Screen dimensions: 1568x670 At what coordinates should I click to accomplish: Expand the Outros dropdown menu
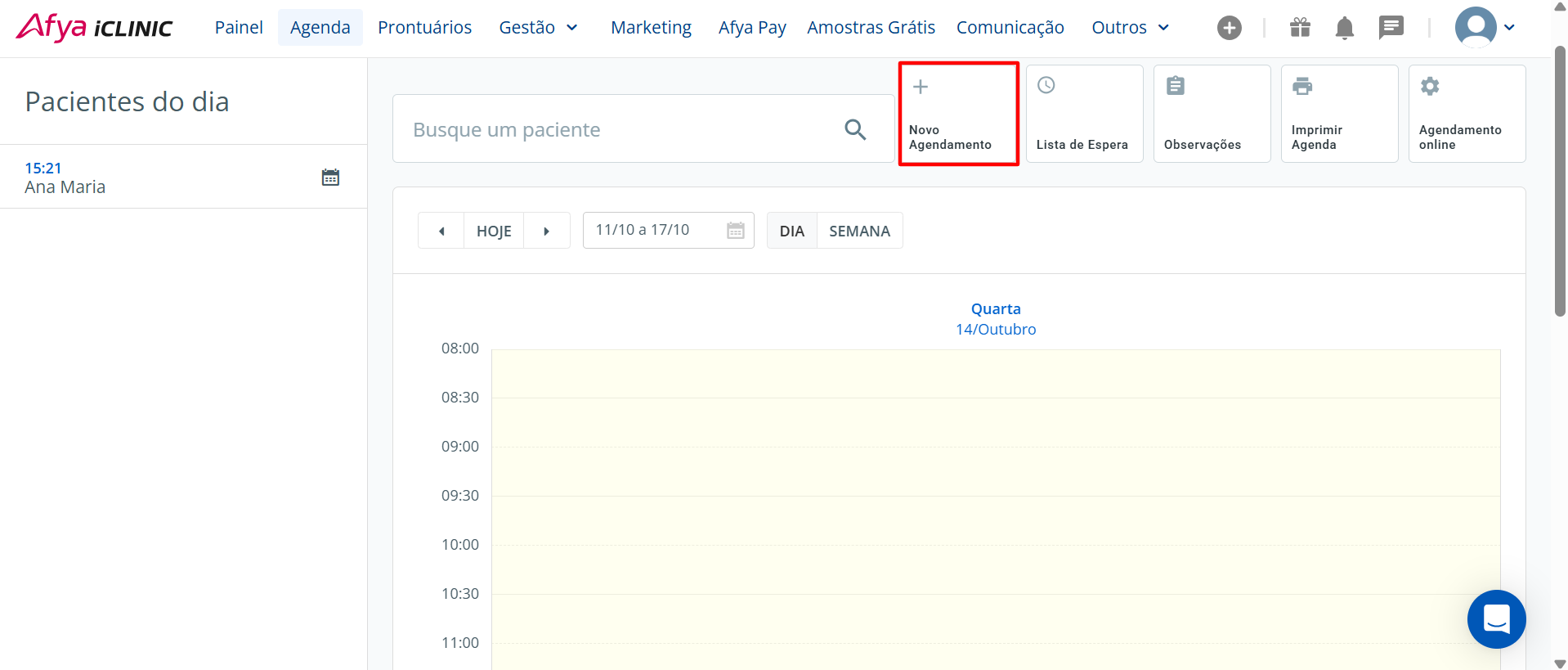1131,28
